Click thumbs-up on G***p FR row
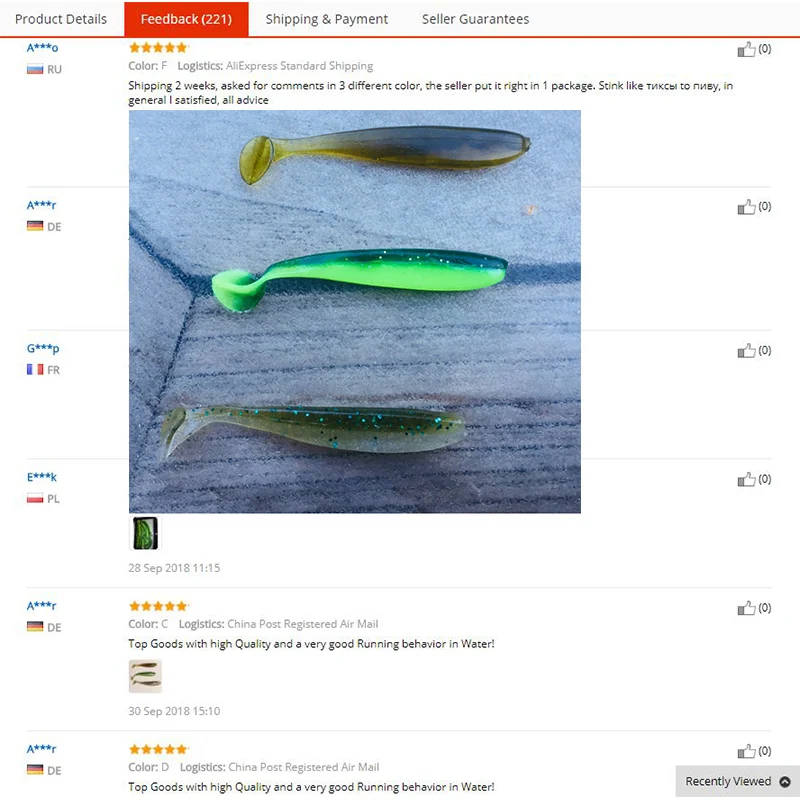The height and width of the screenshot is (800, 800). (746, 351)
